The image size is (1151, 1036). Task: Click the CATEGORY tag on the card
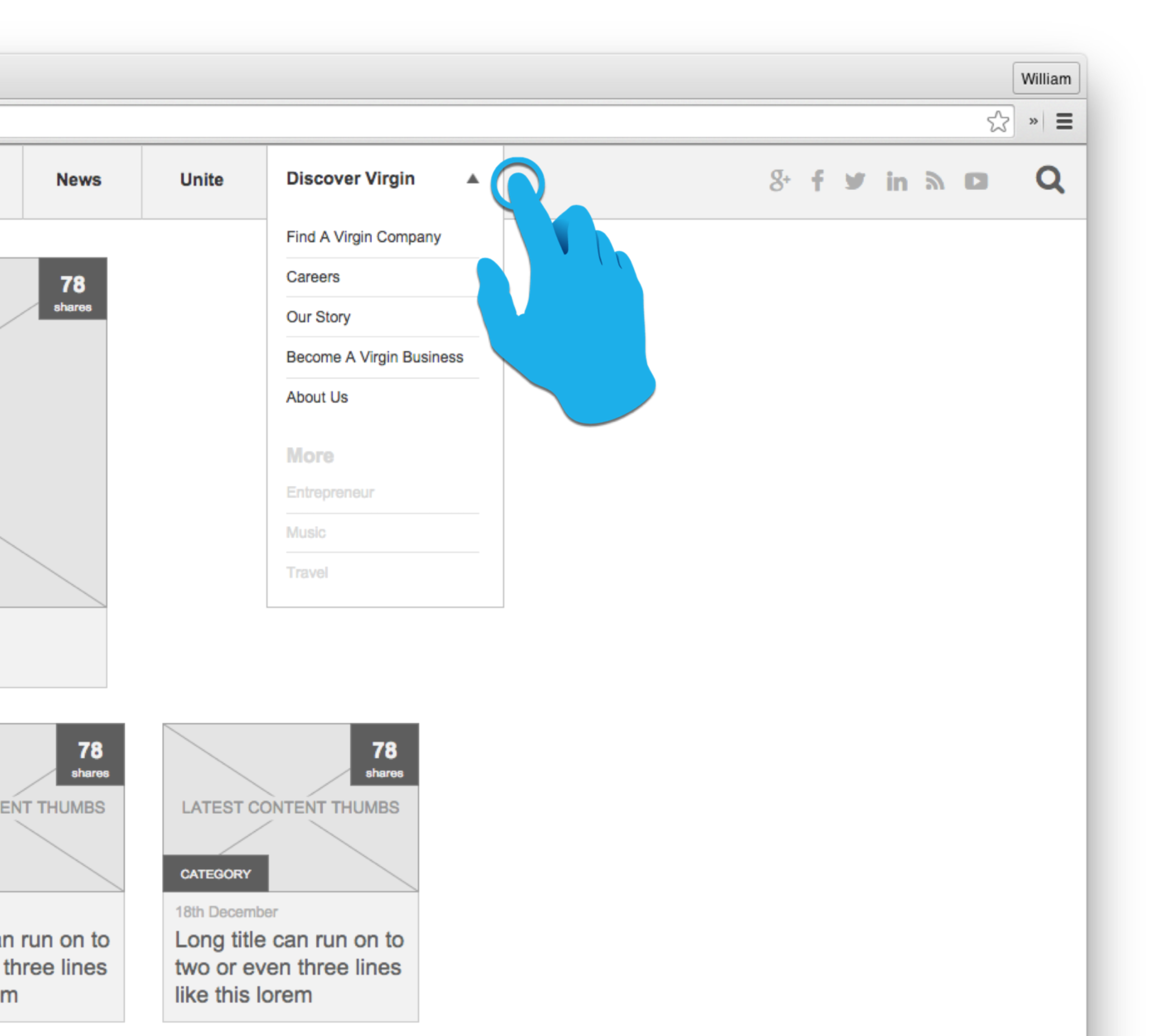216,874
